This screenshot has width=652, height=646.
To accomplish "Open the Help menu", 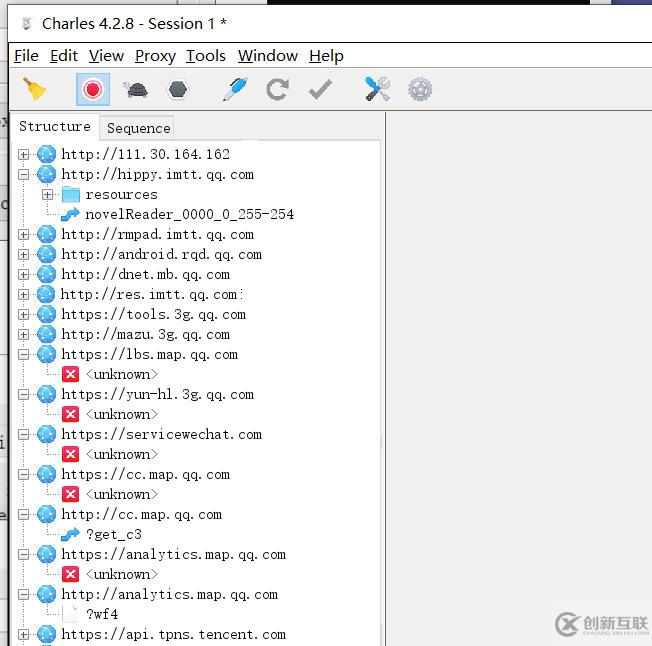I will click(326, 56).
